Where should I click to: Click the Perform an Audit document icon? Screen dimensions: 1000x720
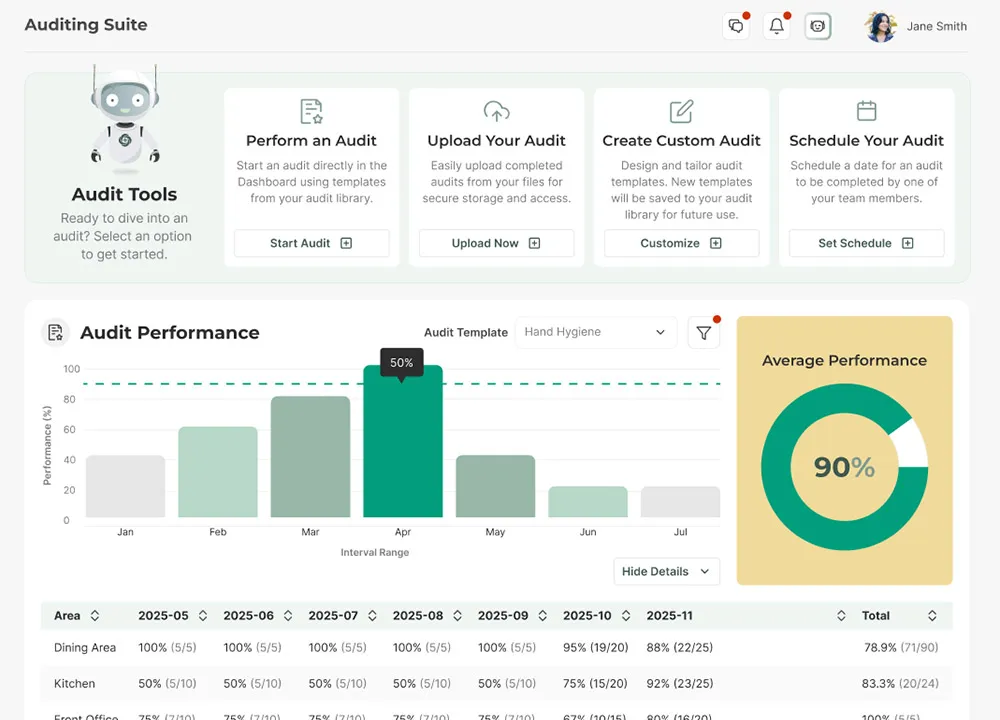(311, 112)
